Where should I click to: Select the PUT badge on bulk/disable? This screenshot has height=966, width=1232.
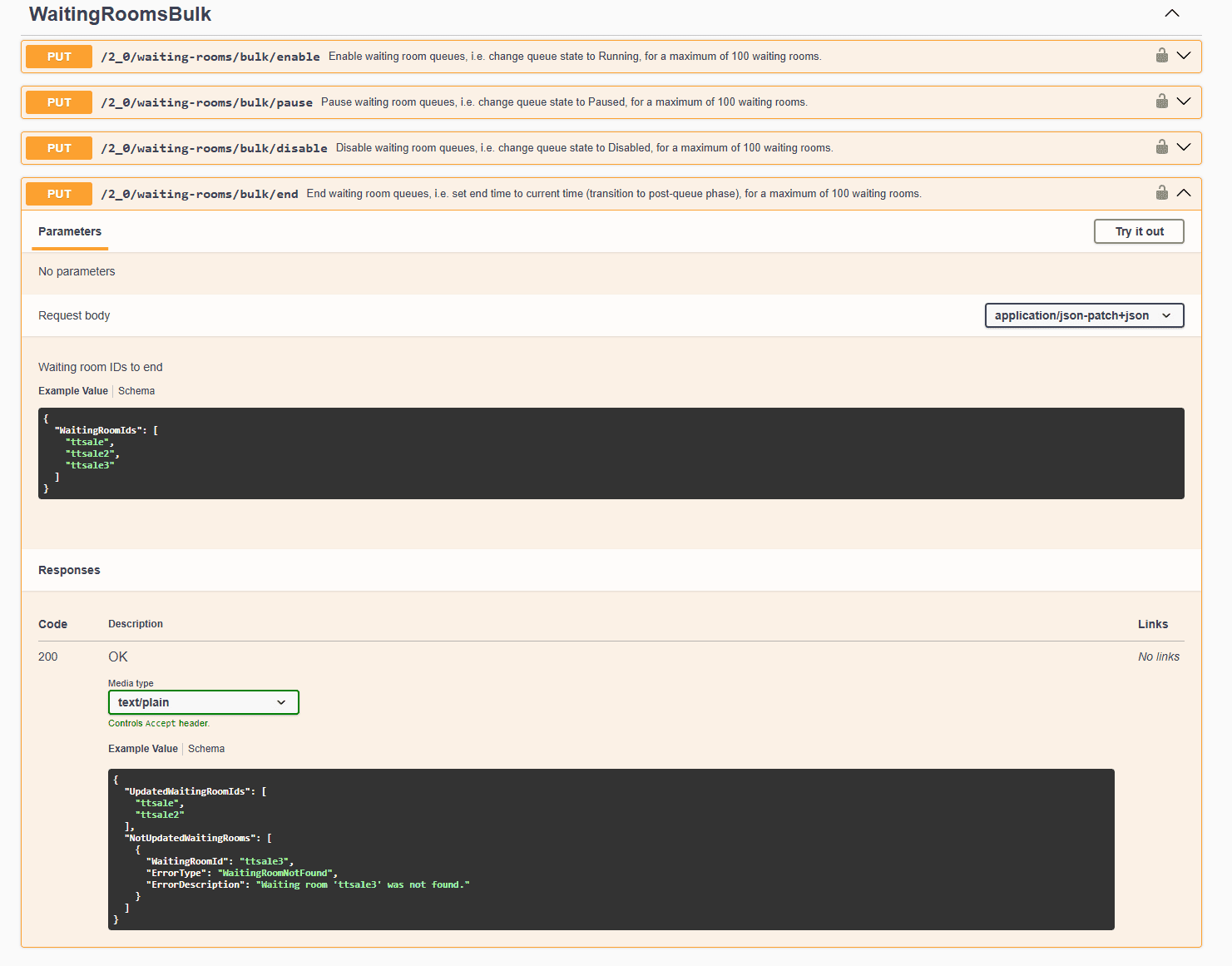(58, 147)
